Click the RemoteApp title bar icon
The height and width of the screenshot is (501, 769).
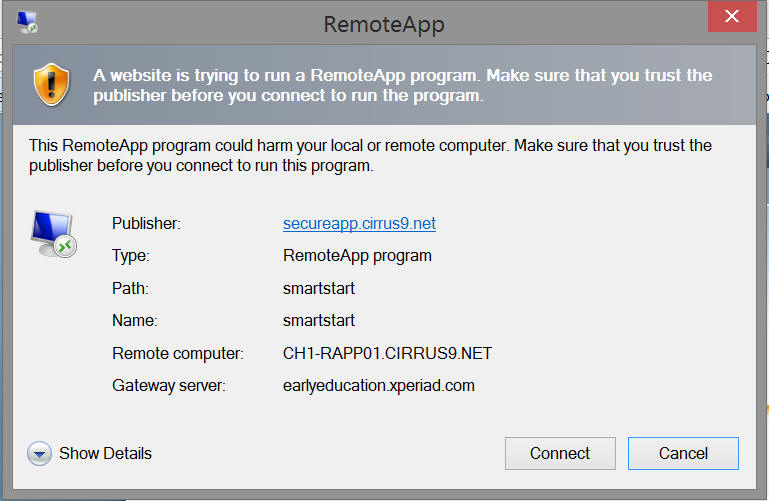[x=27, y=23]
